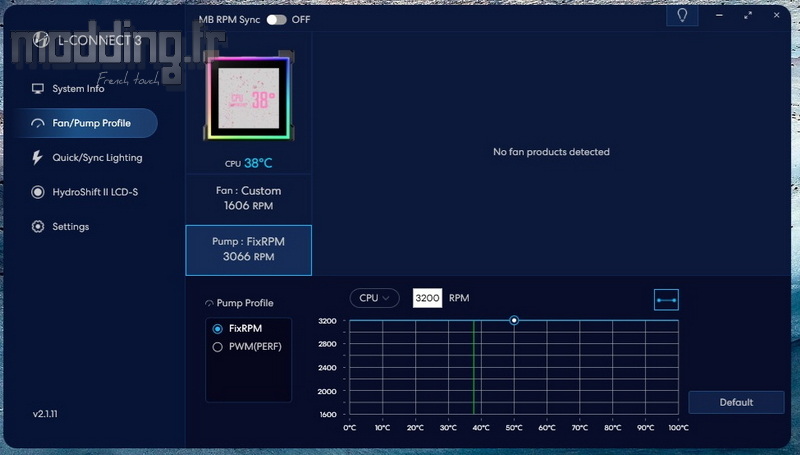Screen dimensions: 800x455
Task: Open the Quick/Sync Lighting page
Action: pos(97,158)
